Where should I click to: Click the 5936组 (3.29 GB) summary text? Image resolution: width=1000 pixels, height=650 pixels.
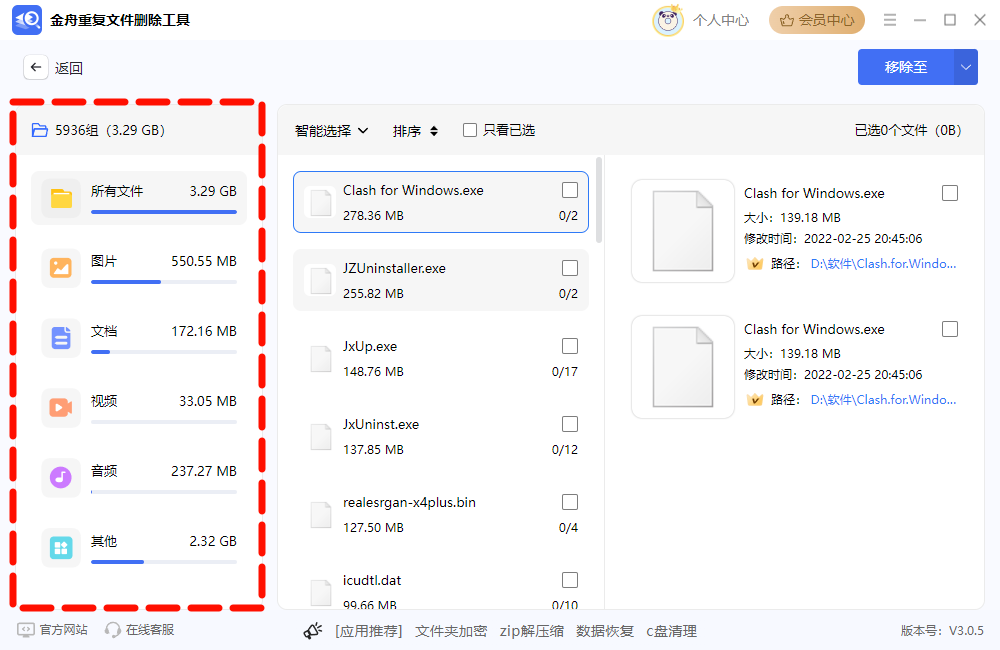110,130
